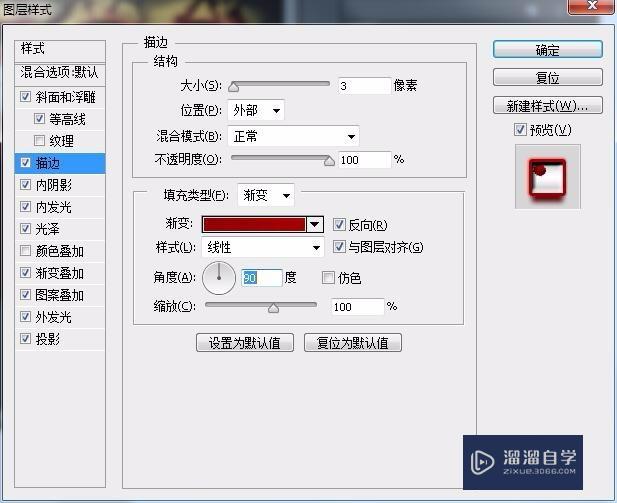This screenshot has width=617, height=503.
Task: Click the 复位 reset button
Action: (x=548, y=78)
